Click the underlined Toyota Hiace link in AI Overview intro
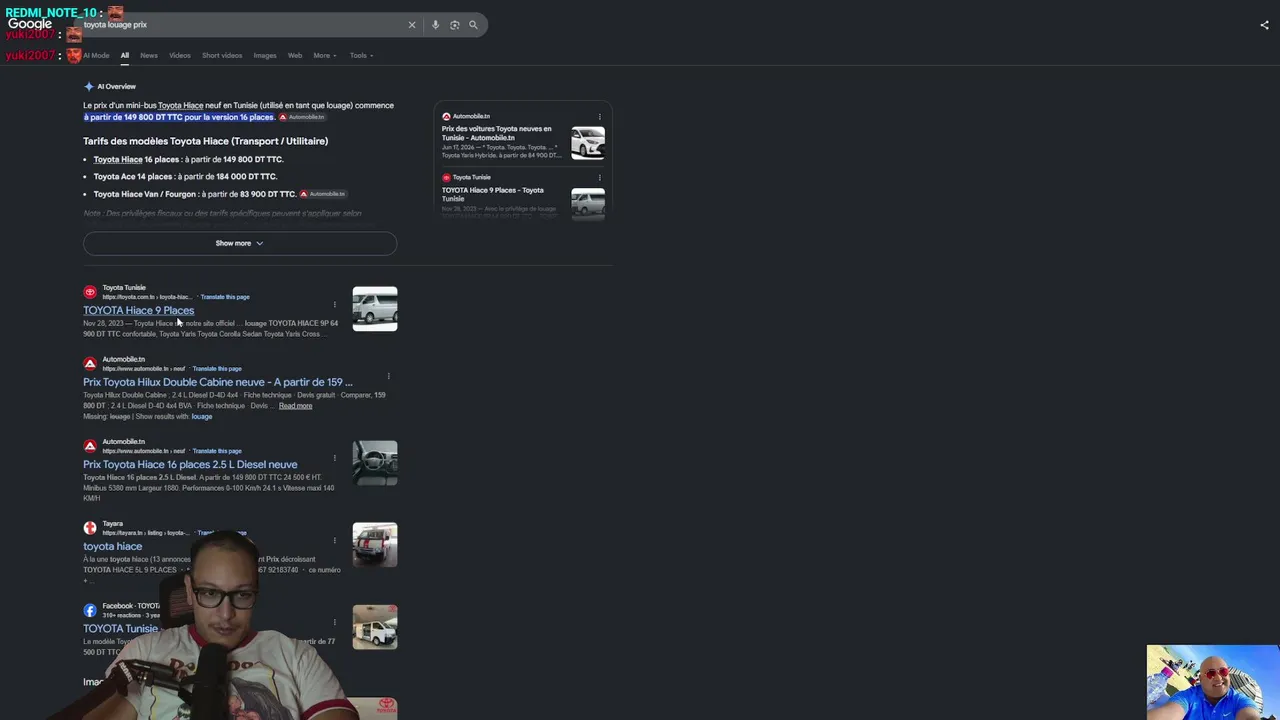Screen dimensions: 1280x720 (180, 105)
